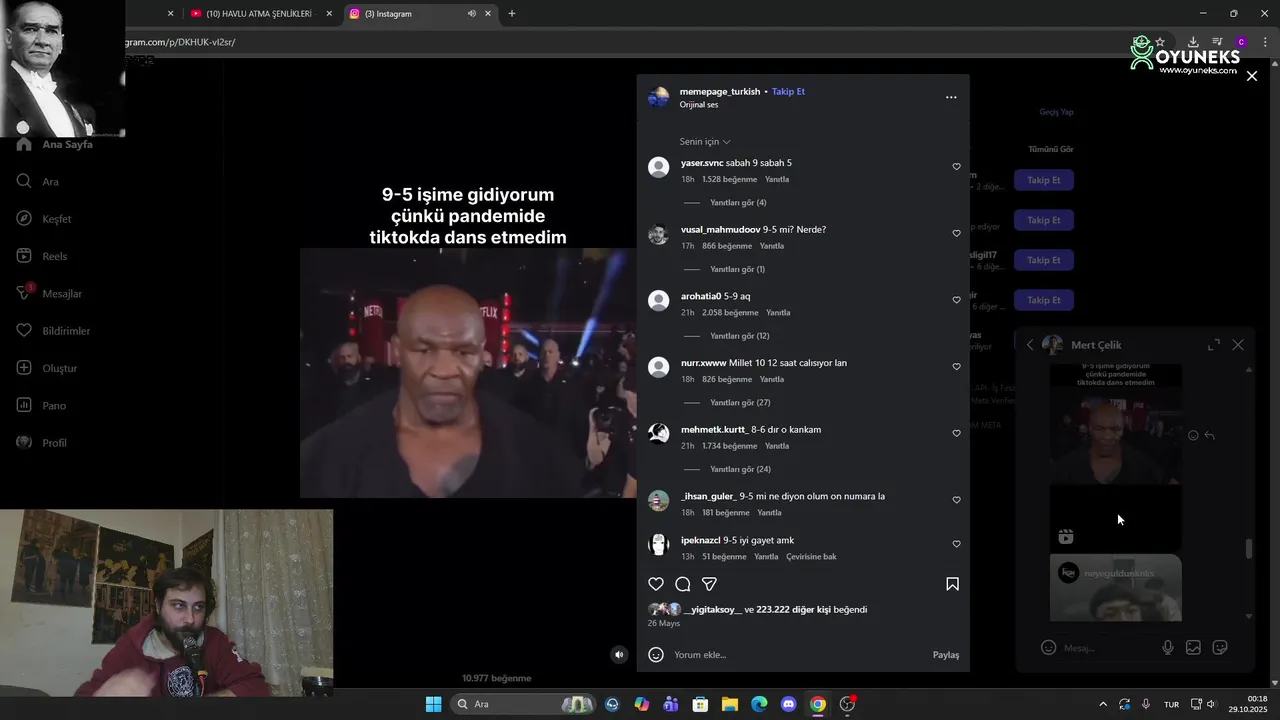Image resolution: width=1280 pixels, height=720 pixels.
Task: Open Microsoft Edge from the taskbar
Action: [x=759, y=704]
